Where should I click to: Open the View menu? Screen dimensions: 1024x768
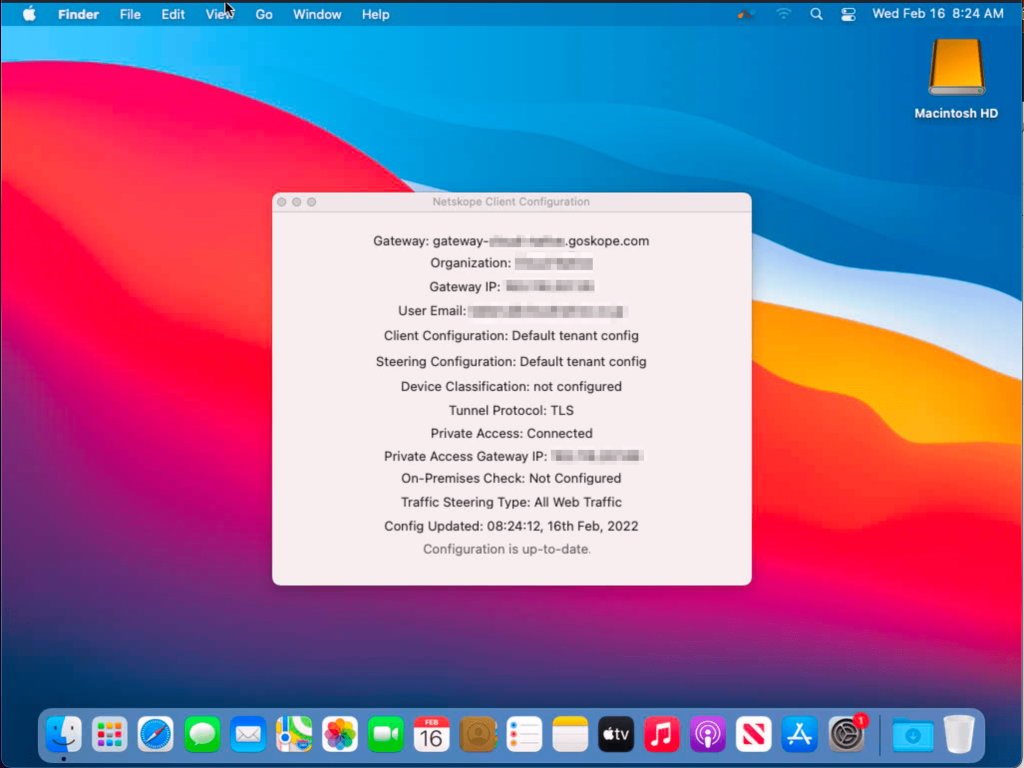(x=219, y=14)
